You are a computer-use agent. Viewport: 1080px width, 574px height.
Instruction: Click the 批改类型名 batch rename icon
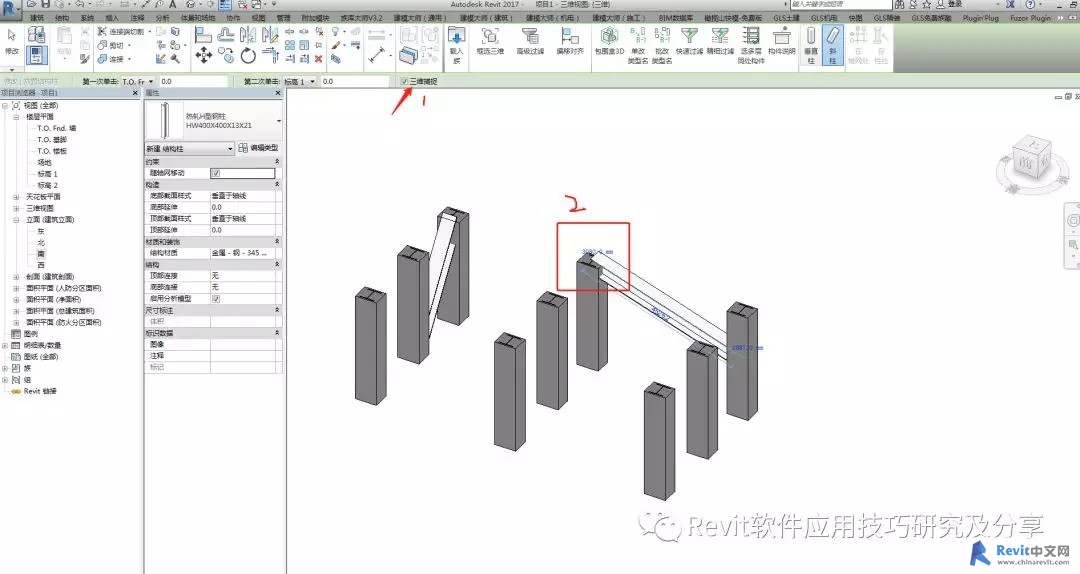[x=662, y=45]
